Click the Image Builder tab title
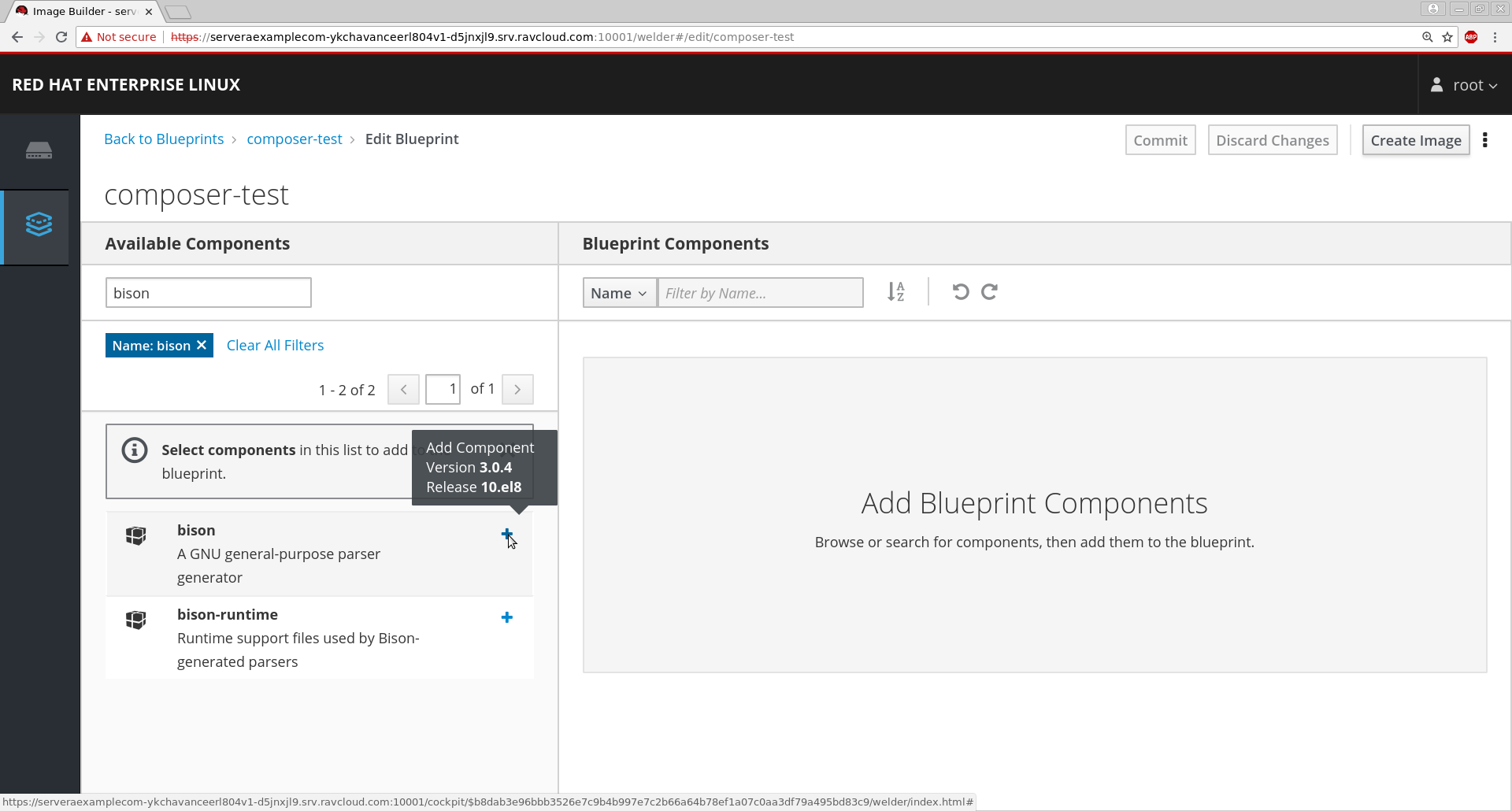This screenshot has width=1512, height=811. [84, 12]
